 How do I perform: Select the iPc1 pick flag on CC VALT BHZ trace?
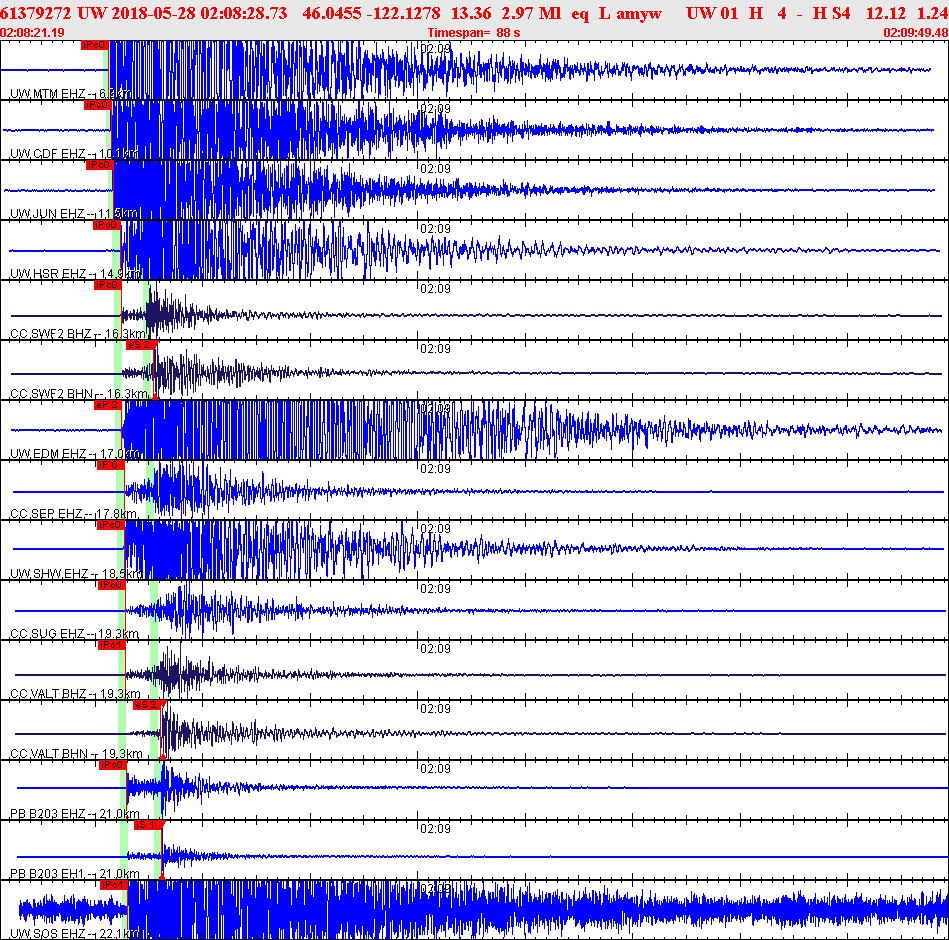pos(111,645)
